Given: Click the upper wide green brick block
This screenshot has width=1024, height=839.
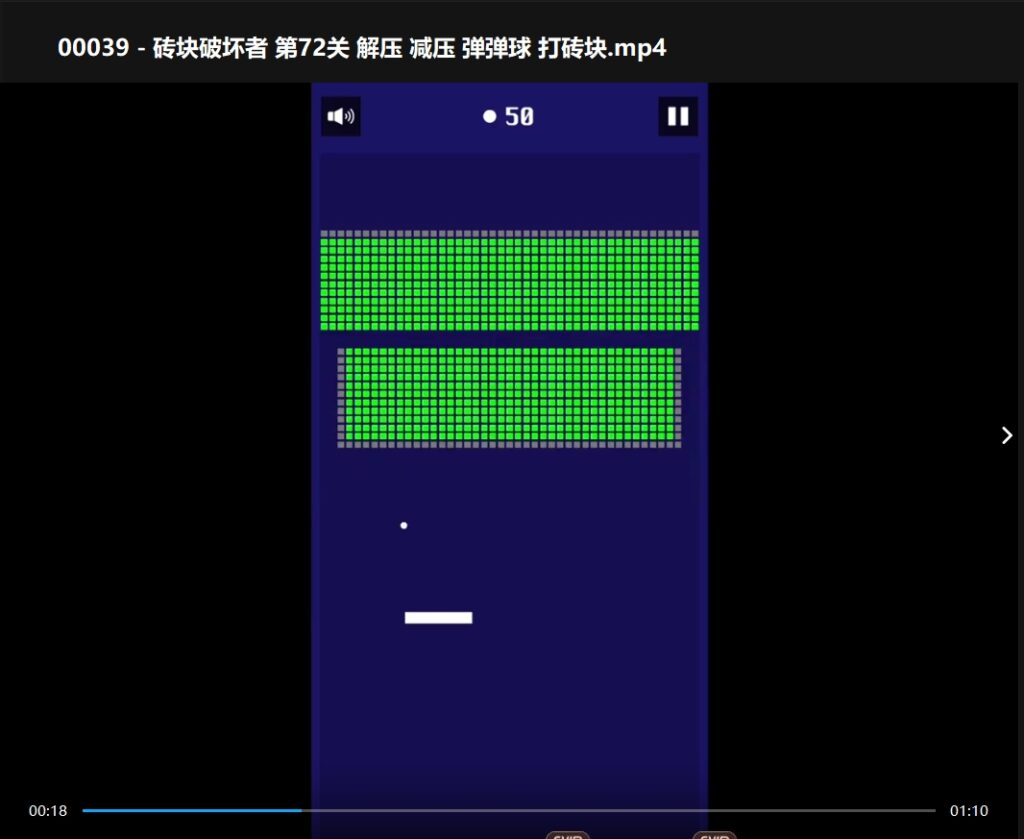Looking at the screenshot, I should tap(509, 284).
